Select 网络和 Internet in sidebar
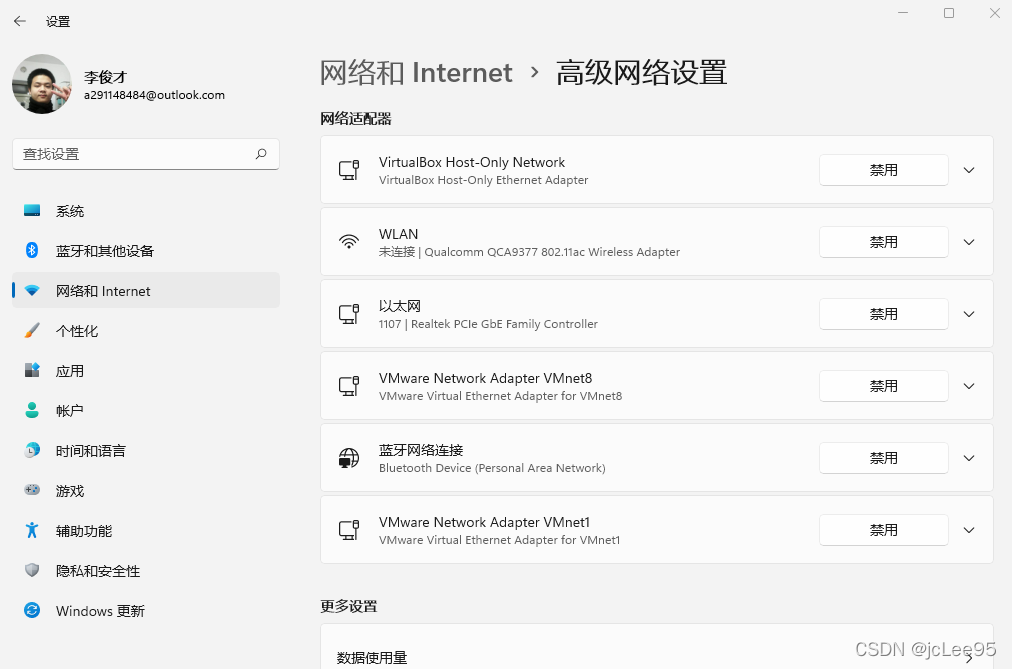The image size is (1012, 669). (146, 291)
